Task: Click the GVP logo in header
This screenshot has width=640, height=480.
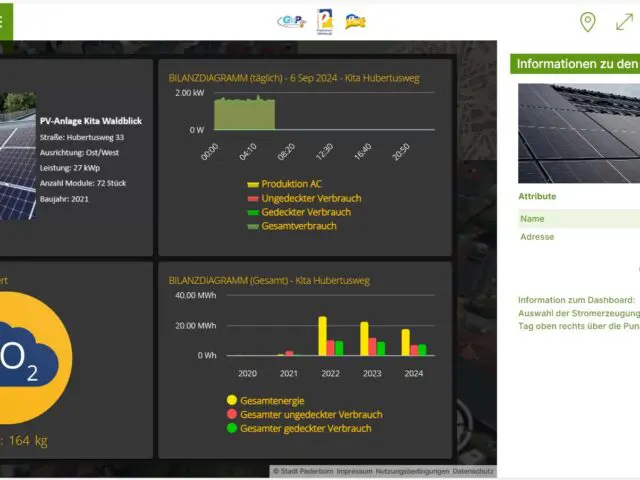Action: tap(290, 21)
